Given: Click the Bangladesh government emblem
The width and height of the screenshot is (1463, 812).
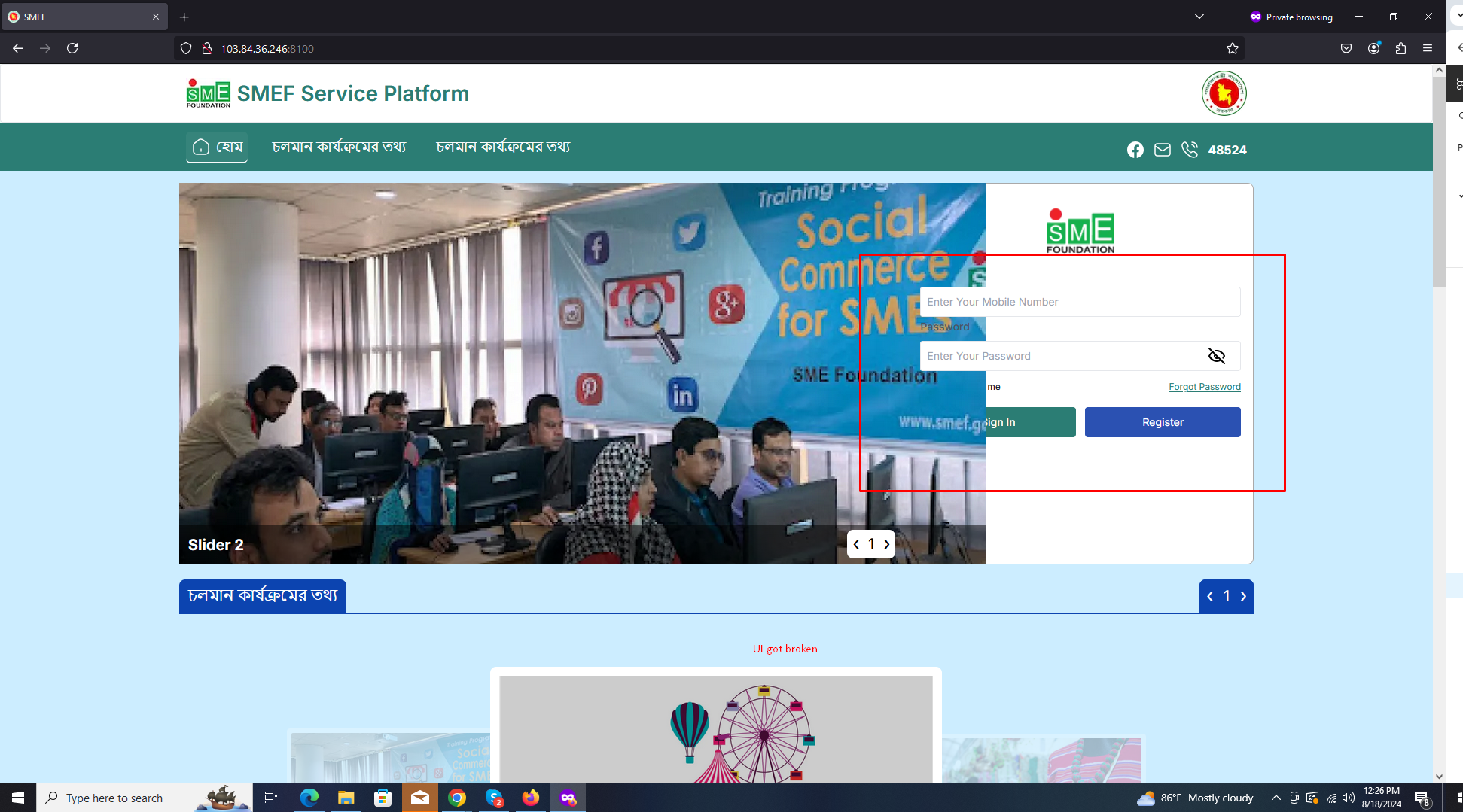Looking at the screenshot, I should (1224, 93).
